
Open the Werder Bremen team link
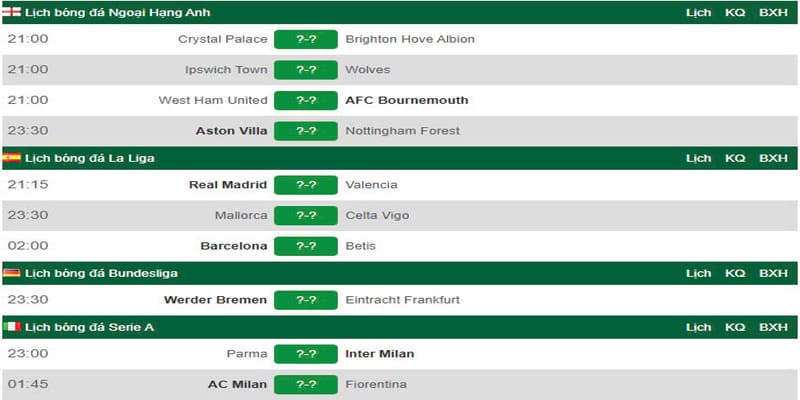click(x=215, y=299)
